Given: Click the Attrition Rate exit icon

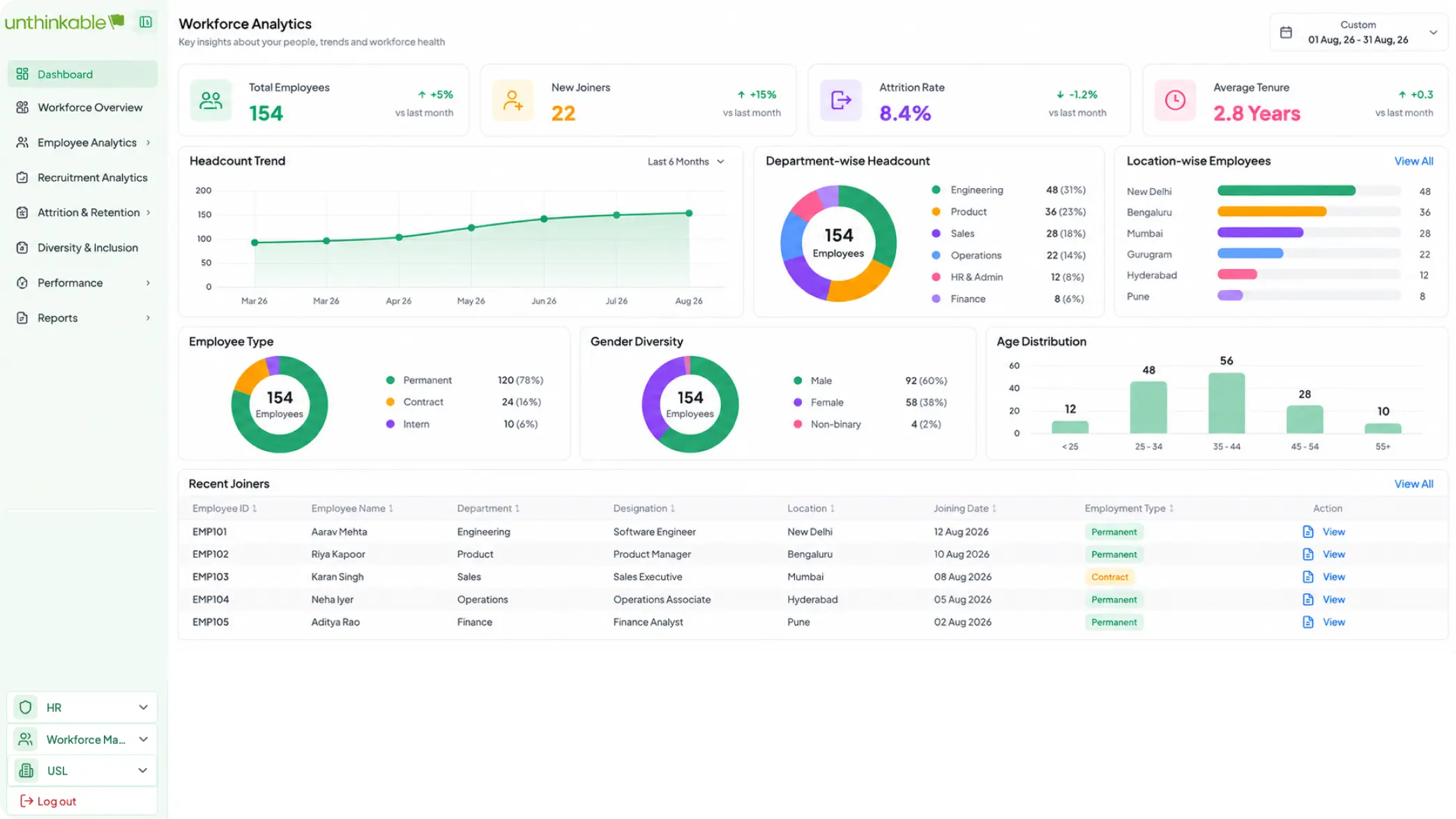Looking at the screenshot, I should (x=841, y=100).
